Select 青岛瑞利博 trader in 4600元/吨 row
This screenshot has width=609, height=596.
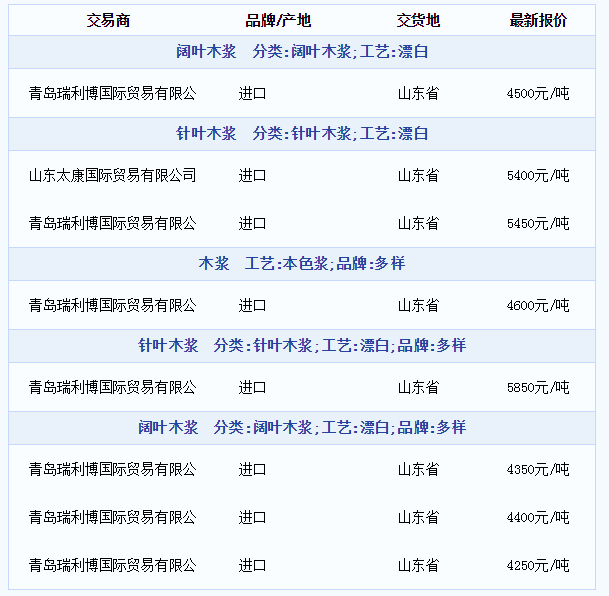(x=113, y=306)
